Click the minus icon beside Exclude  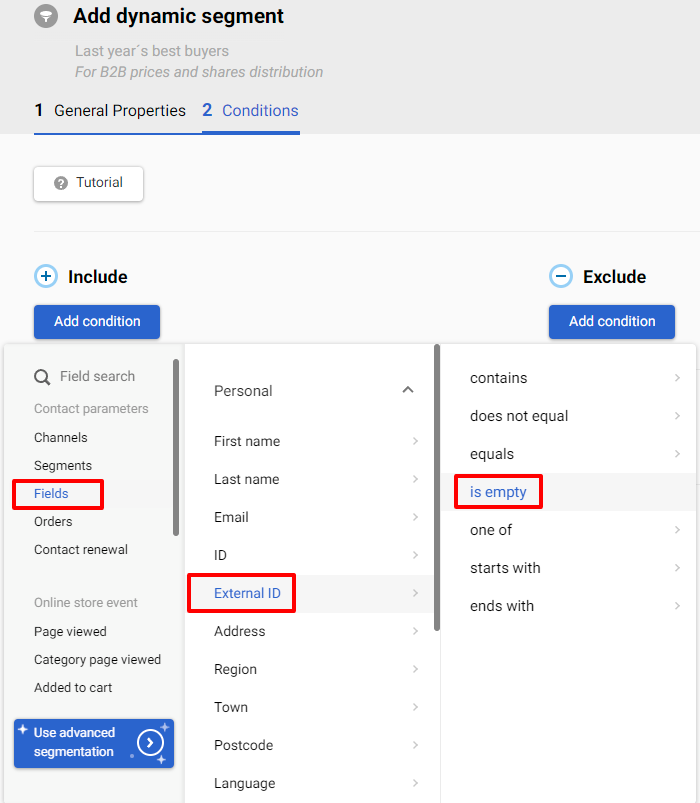point(560,276)
